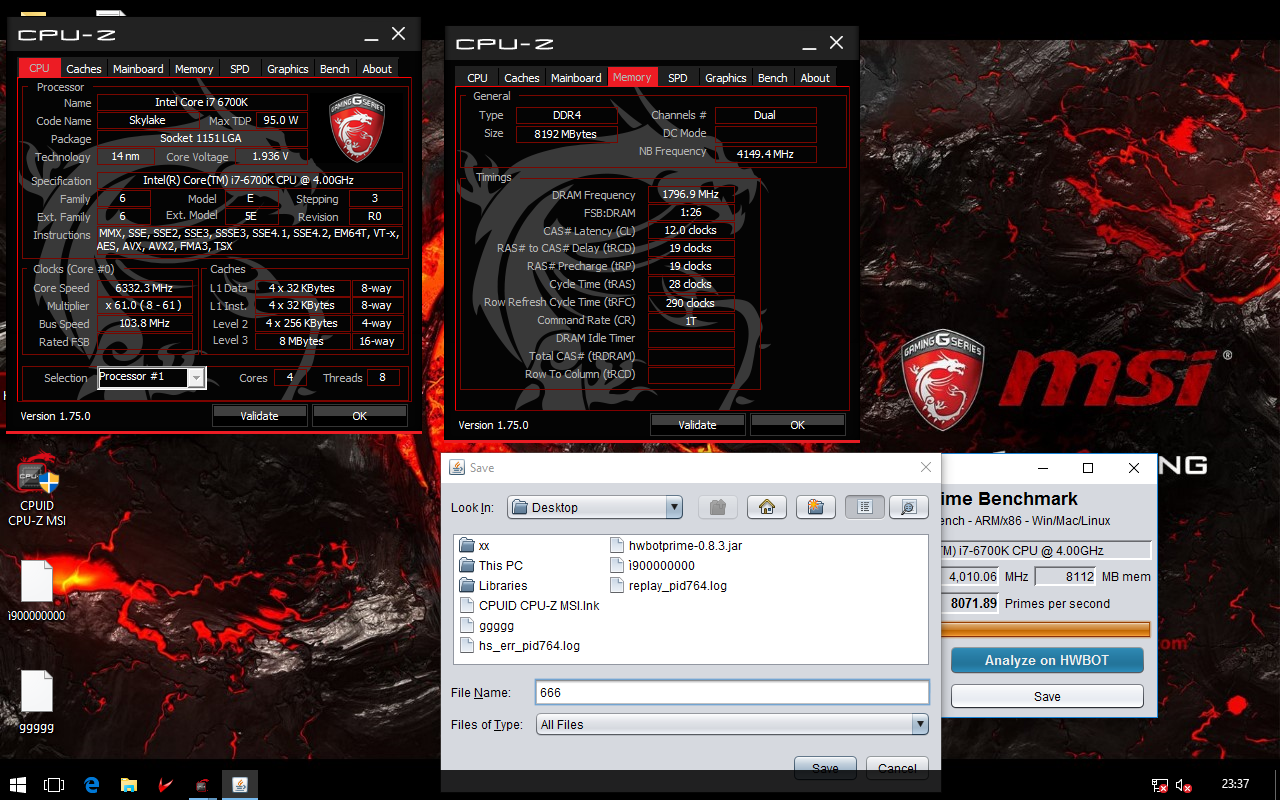This screenshot has height=800, width=1280.
Task: Select hs_err_pid764.log in file list
Action: (x=520, y=646)
